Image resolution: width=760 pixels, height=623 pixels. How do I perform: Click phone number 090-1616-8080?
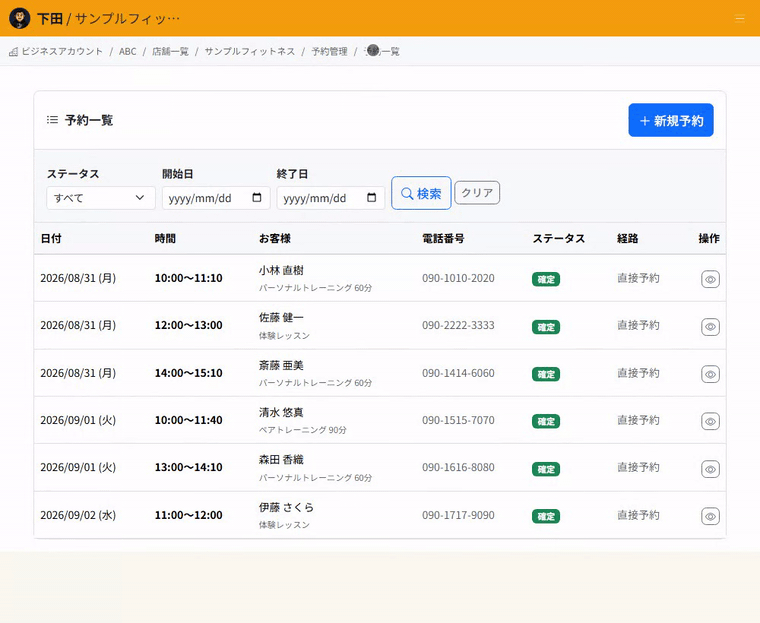pos(458,467)
